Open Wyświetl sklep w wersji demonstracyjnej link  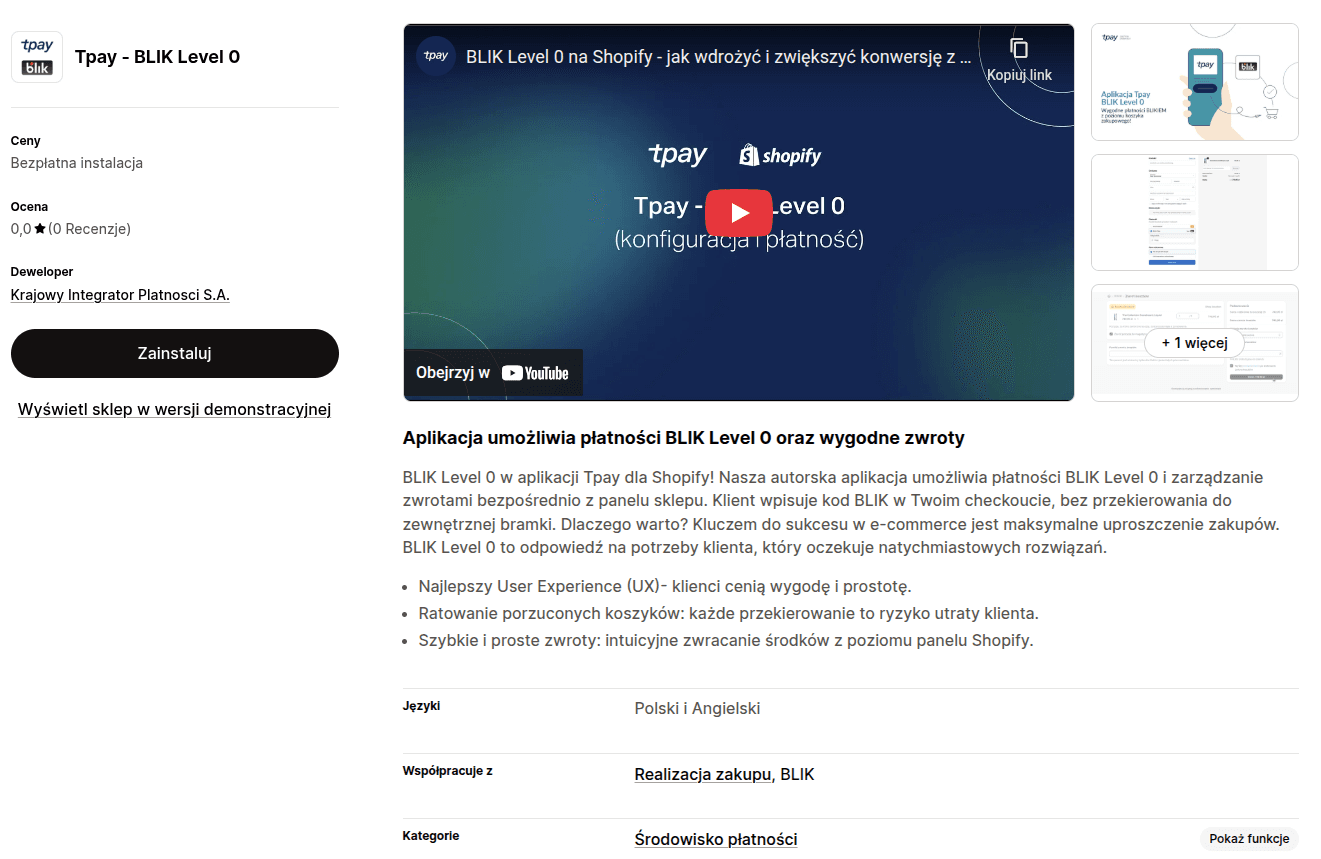click(175, 409)
